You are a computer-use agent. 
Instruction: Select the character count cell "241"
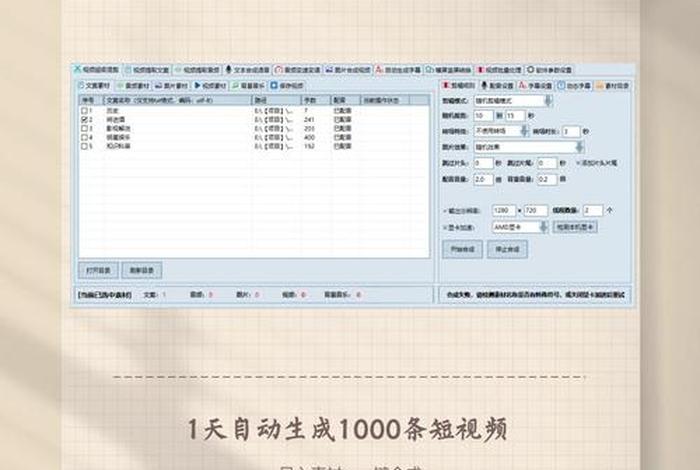click(309, 120)
